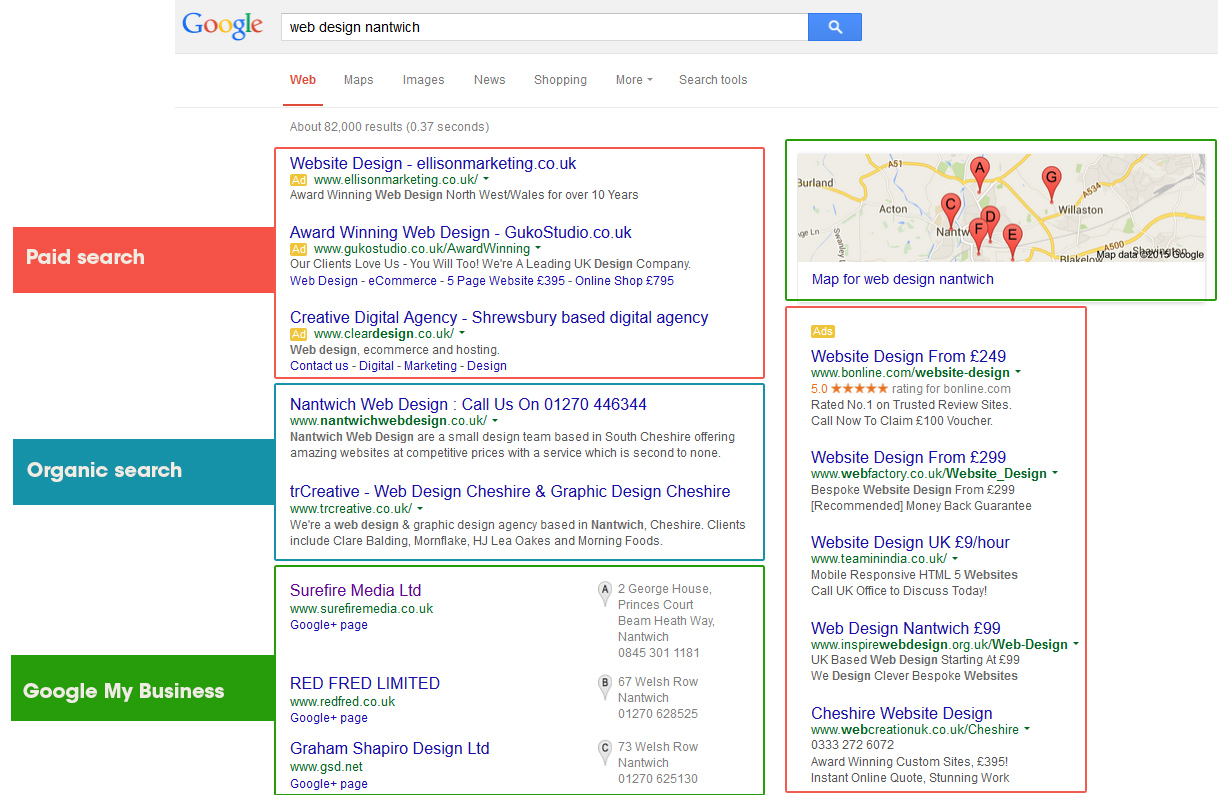This screenshot has height=795, width=1218.
Task: Click 'Online Shop £795' sitelink
Action: [x=626, y=281]
